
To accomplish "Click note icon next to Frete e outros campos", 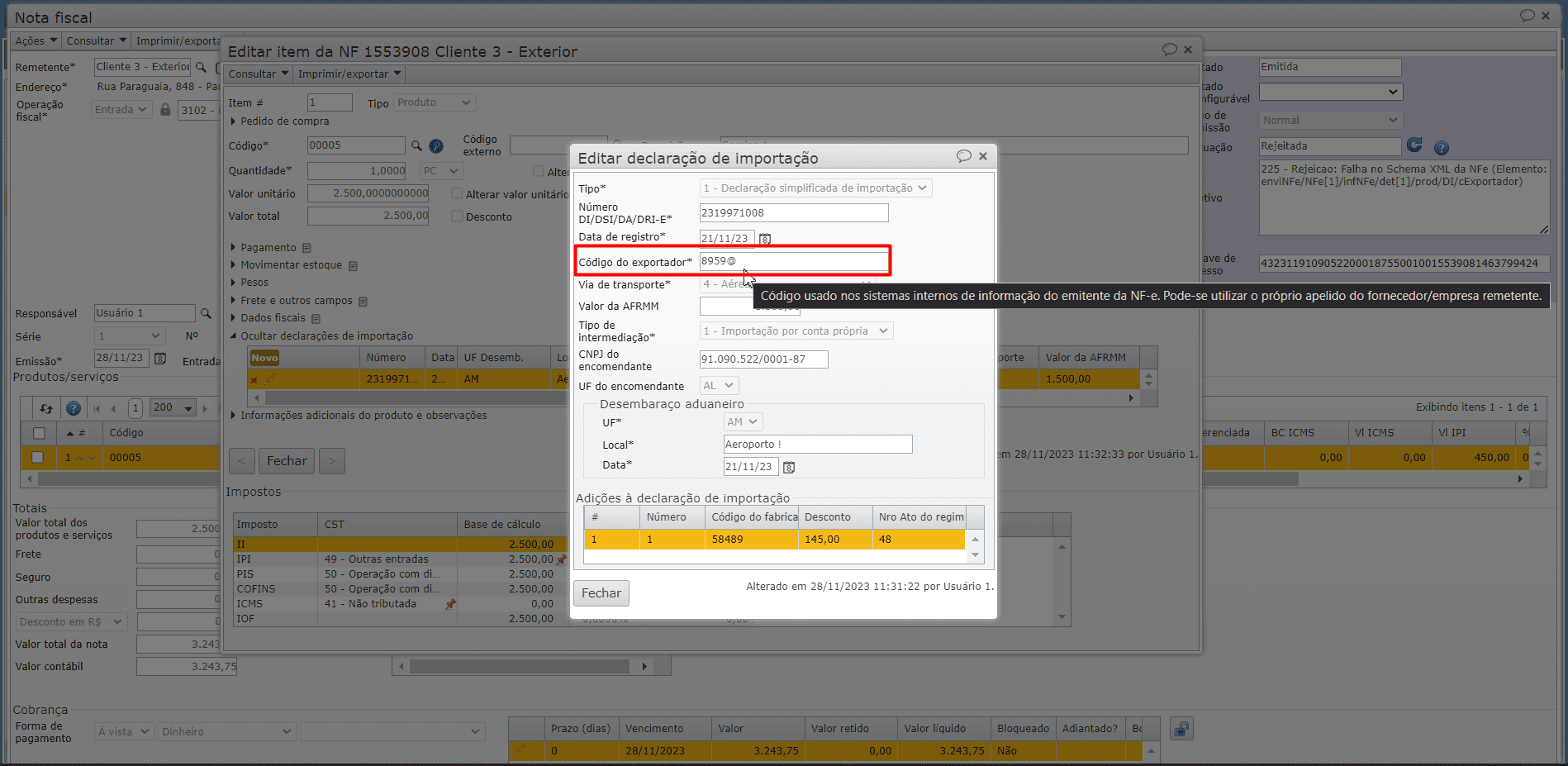I will 363,302.
